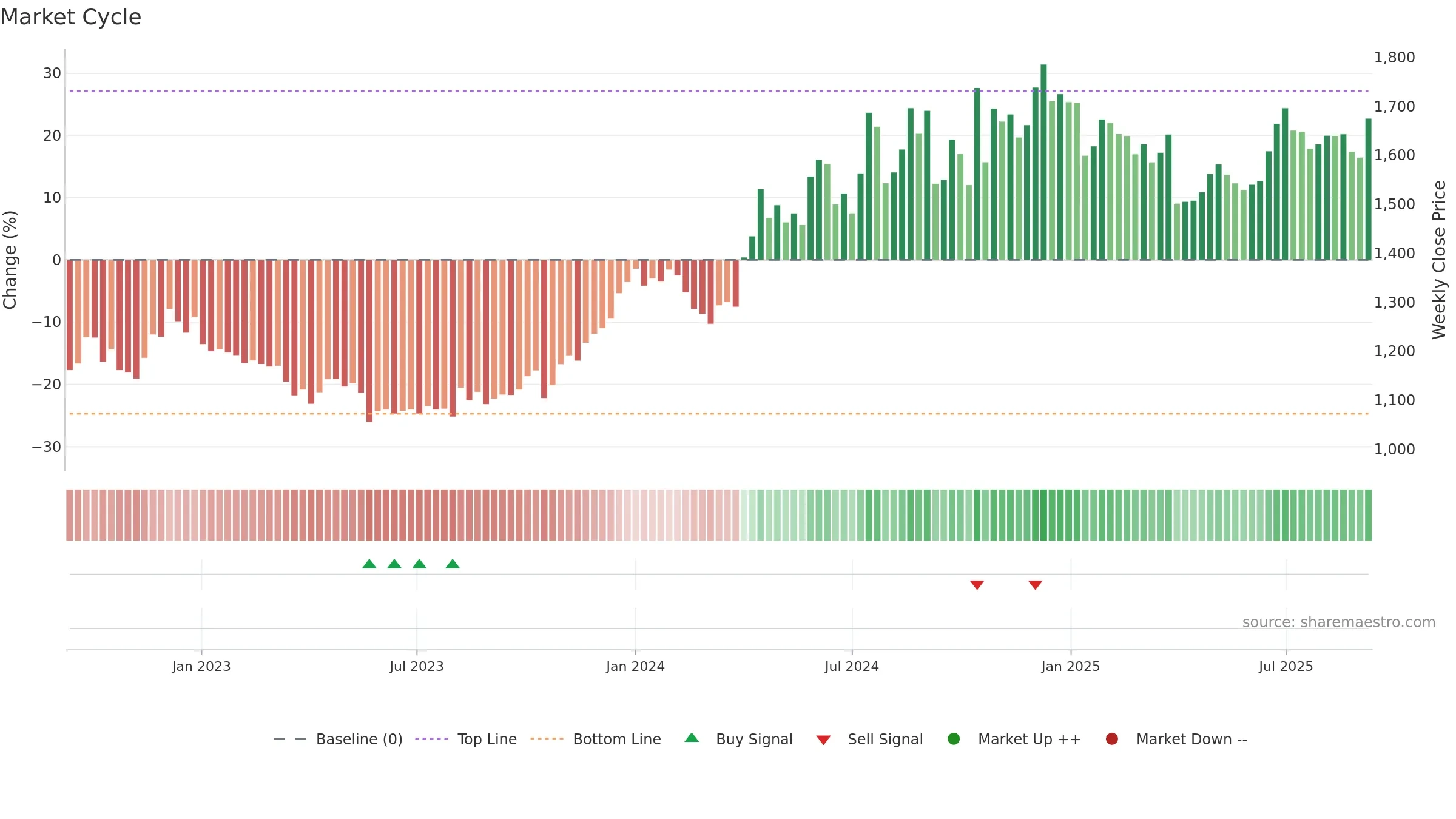Toggle the Top Line legend entry
The width and height of the screenshot is (1456, 819).
[466, 739]
